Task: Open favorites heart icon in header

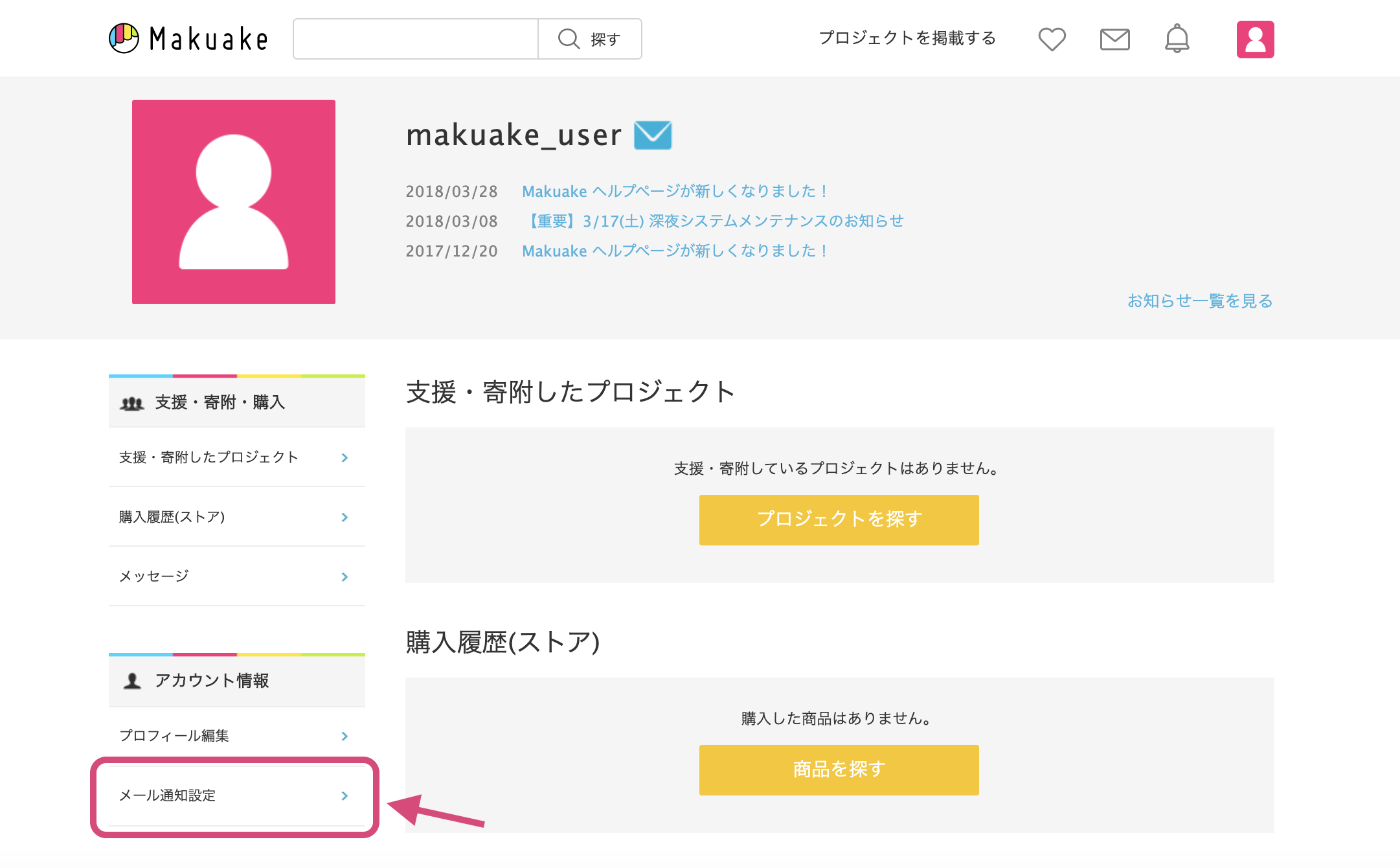Action: pos(1052,39)
